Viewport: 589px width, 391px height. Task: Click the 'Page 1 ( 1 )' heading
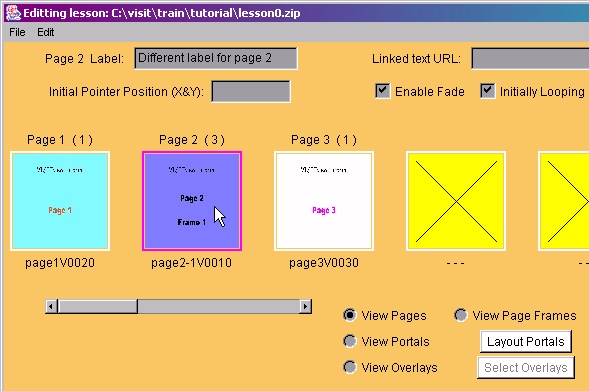(x=60, y=140)
